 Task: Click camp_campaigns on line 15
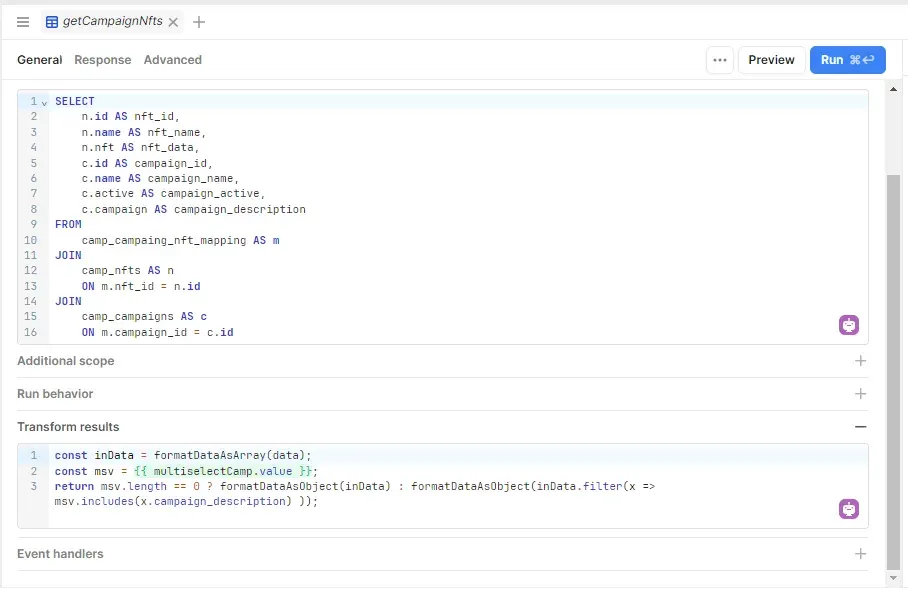coord(127,316)
